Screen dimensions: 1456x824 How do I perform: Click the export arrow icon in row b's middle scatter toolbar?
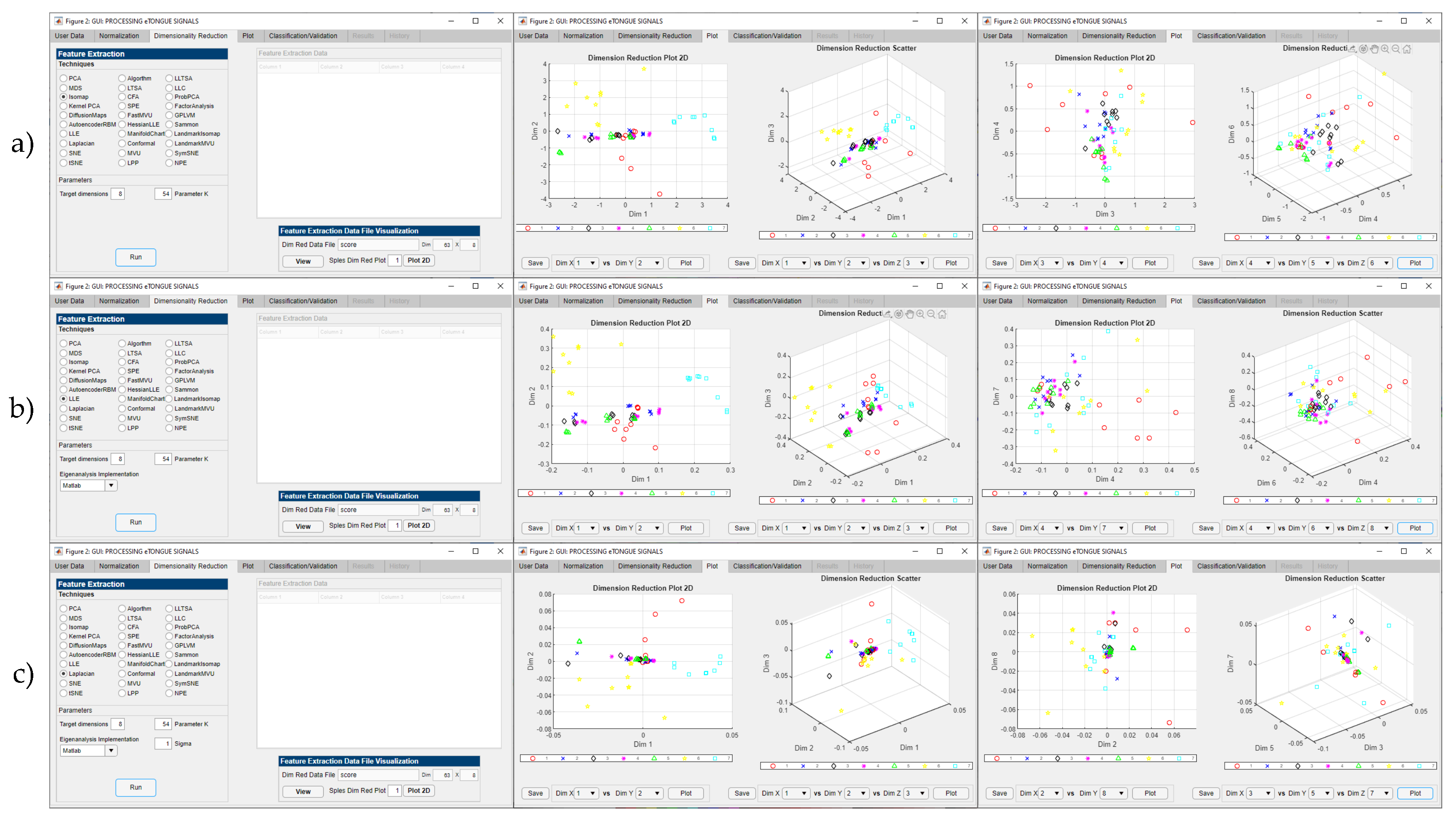[x=887, y=314]
